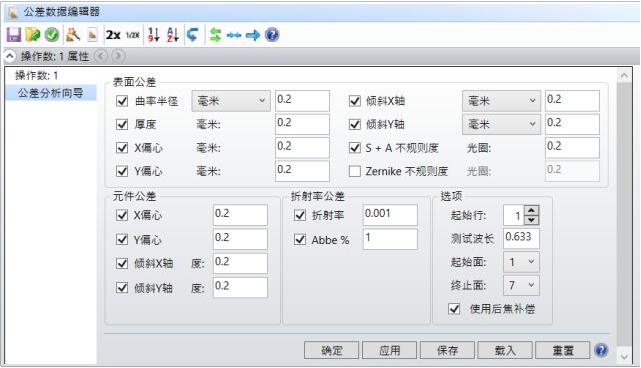Click the blue curved undo arrow icon
Screen dimensions: 641x368
(193, 35)
